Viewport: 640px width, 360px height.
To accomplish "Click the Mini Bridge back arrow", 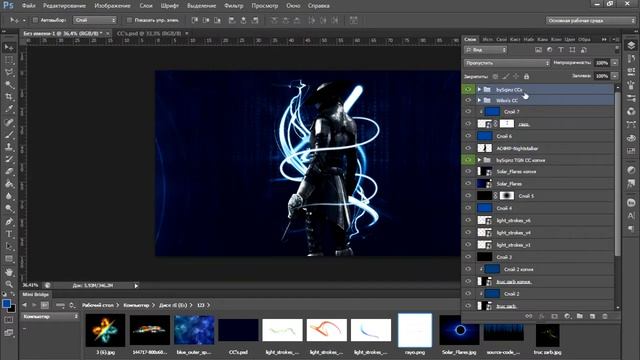I will pos(24,305).
